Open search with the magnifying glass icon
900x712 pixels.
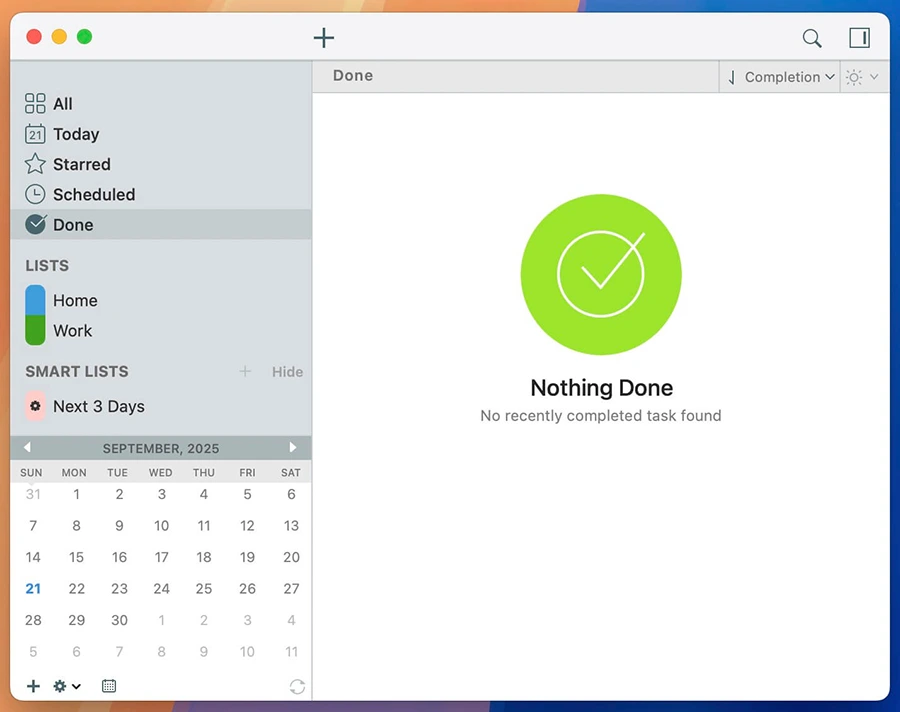[x=812, y=38]
